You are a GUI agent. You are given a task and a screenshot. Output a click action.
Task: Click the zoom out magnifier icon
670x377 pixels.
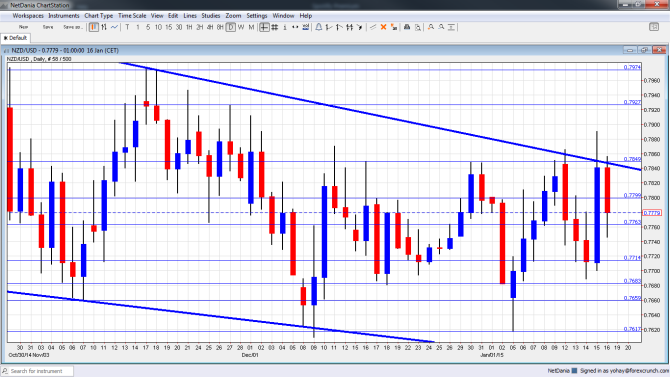[x=441, y=27]
